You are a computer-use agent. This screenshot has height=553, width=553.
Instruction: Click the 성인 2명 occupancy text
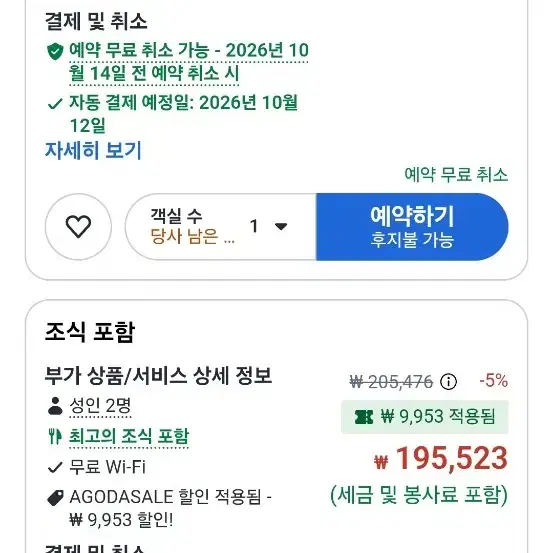click(100, 406)
